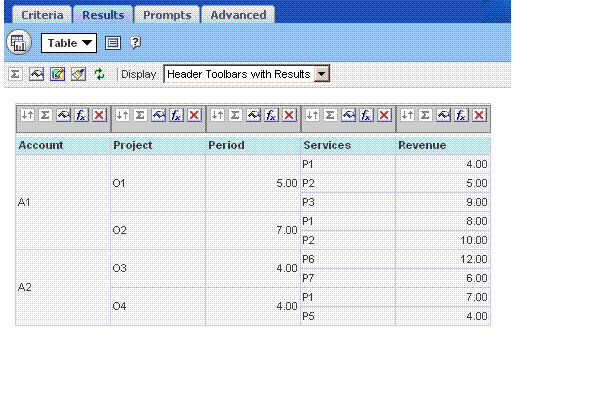
Task: Go to the Advanced tab
Action: point(238,15)
